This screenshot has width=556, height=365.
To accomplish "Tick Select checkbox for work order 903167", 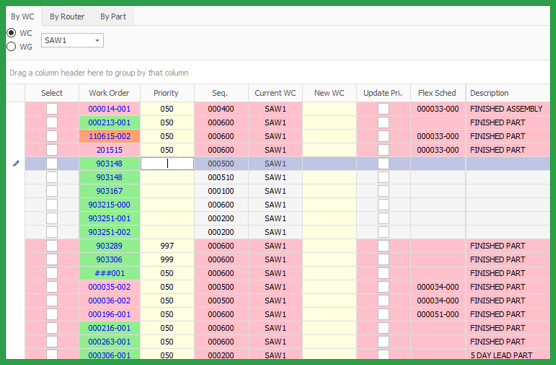I will pyautogui.click(x=52, y=191).
